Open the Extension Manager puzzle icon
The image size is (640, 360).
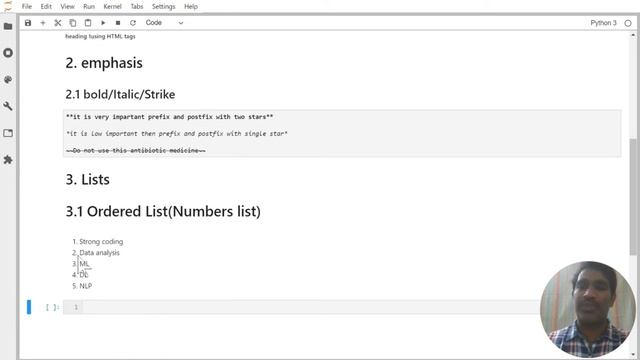tap(8, 160)
